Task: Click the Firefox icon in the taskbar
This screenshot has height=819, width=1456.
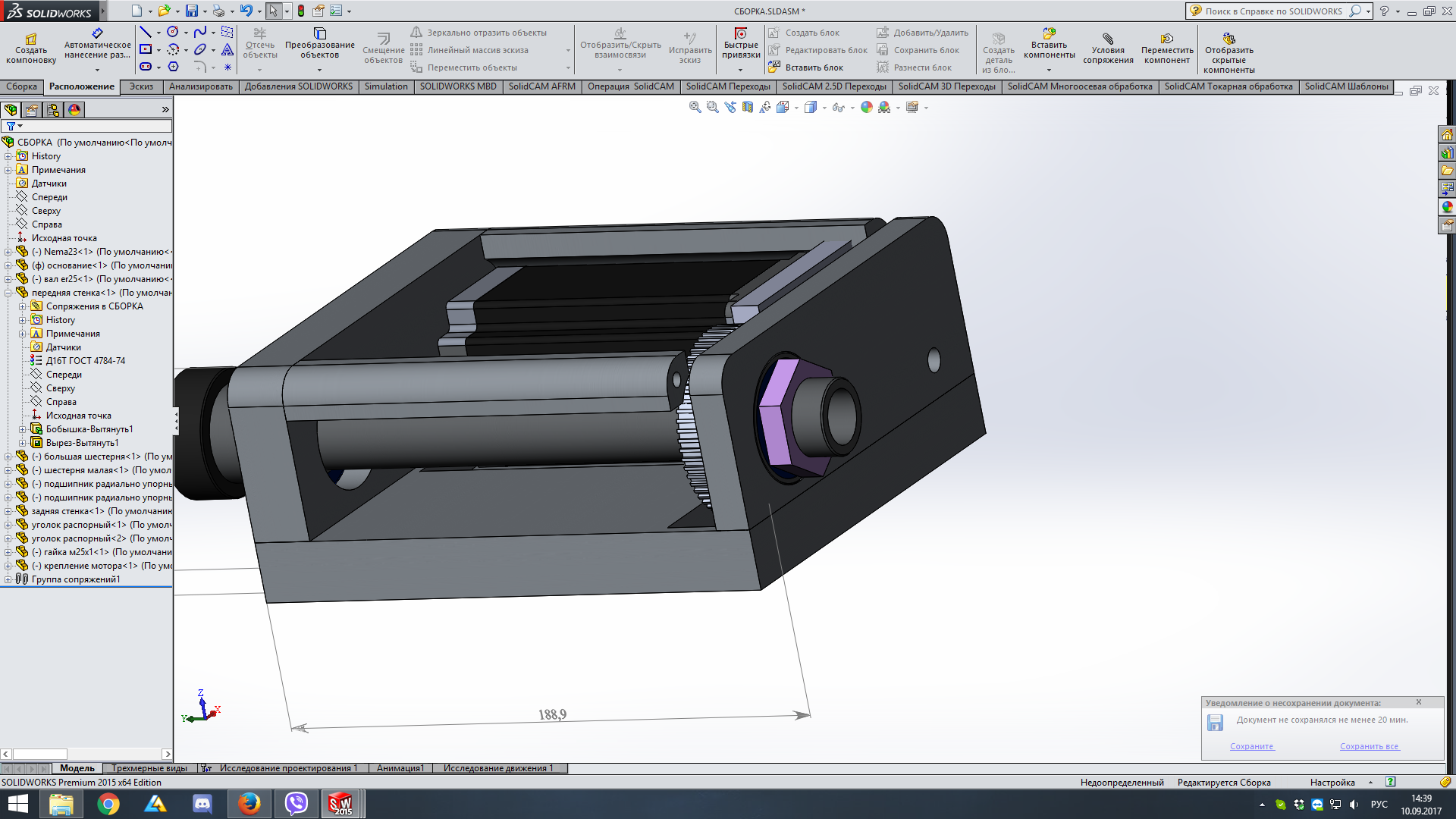Action: [x=249, y=803]
